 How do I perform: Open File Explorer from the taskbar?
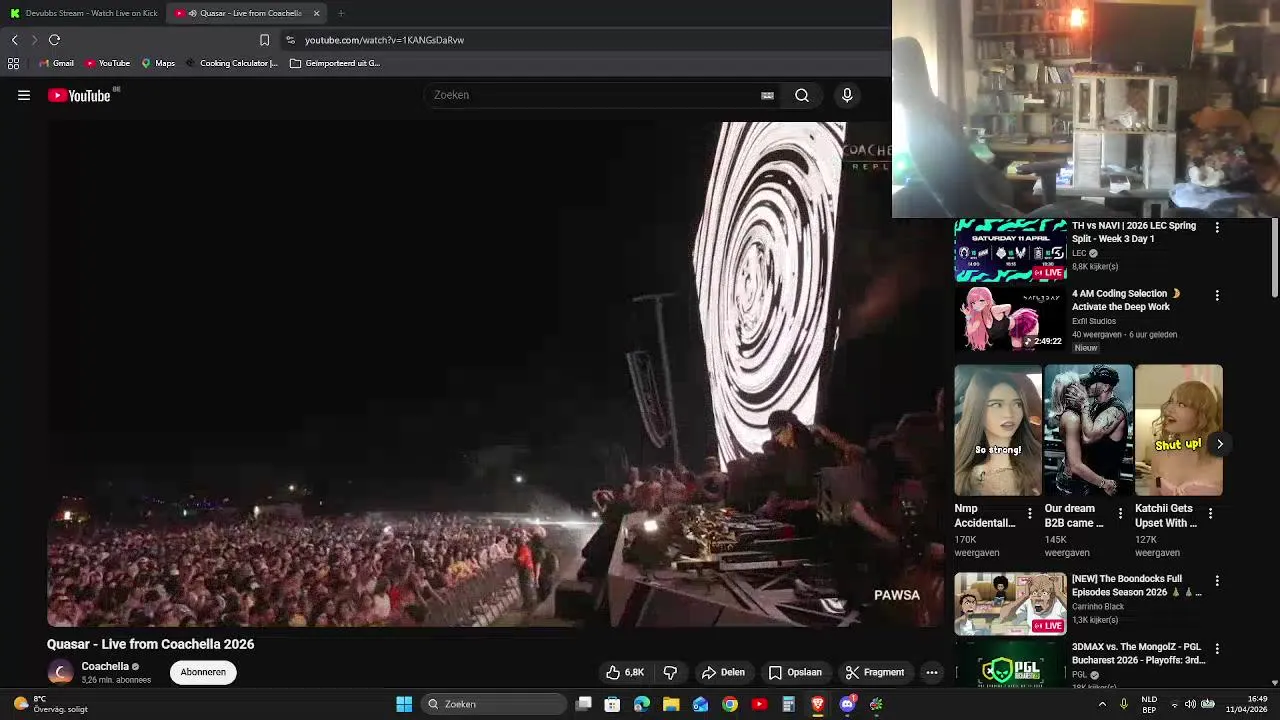(x=671, y=704)
